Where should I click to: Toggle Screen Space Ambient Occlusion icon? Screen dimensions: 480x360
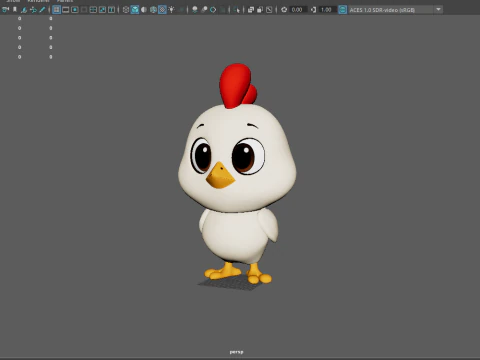[x=195, y=10]
